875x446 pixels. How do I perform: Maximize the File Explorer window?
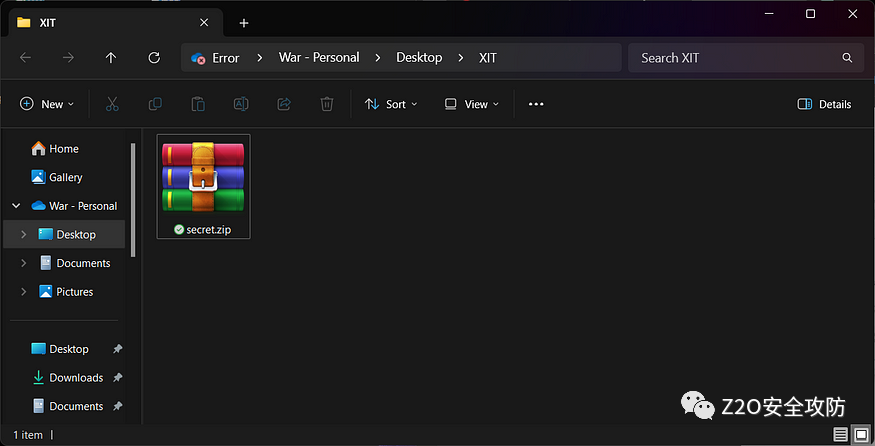pos(811,13)
